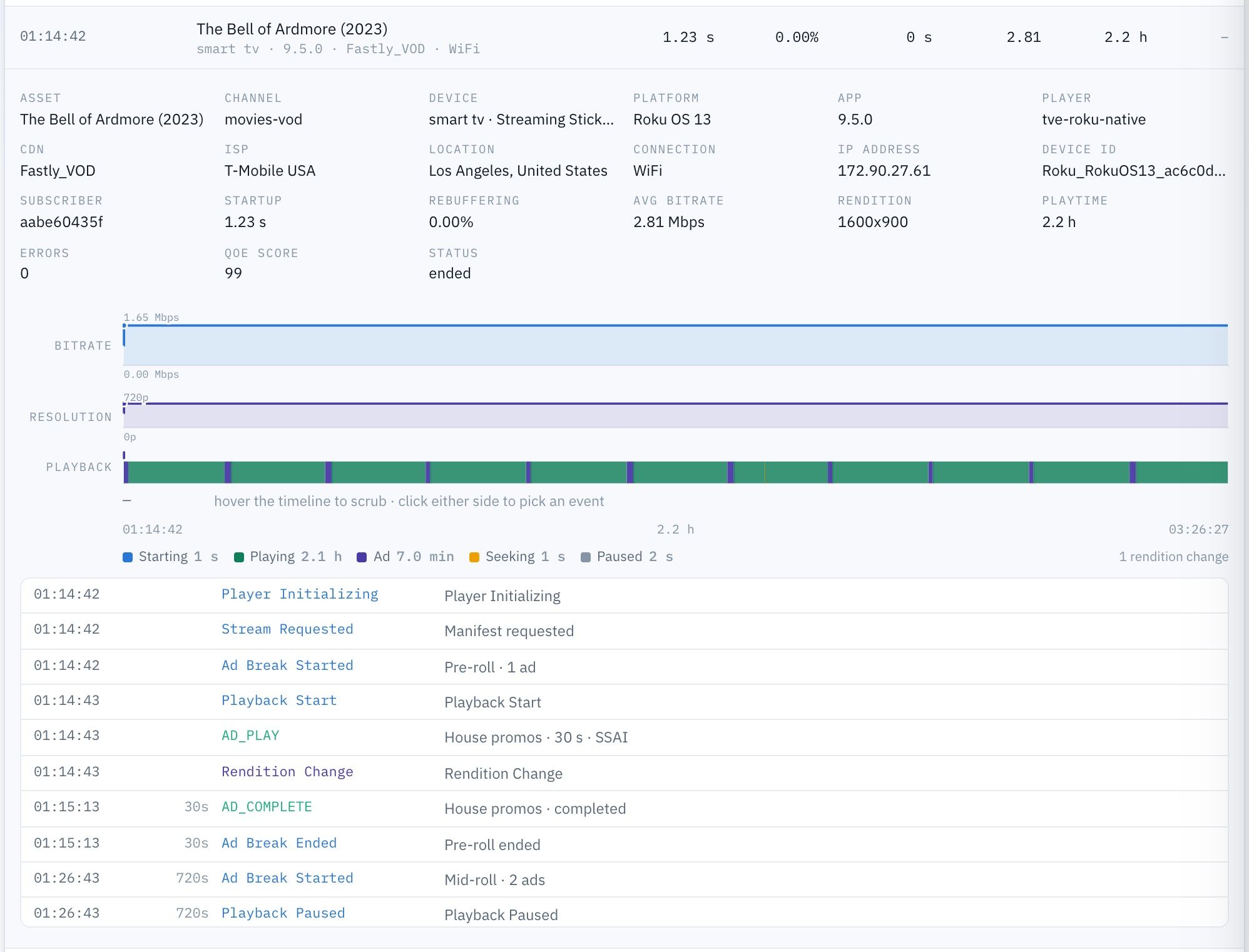
Task: Select the Rendition Change event
Action: pos(624,773)
